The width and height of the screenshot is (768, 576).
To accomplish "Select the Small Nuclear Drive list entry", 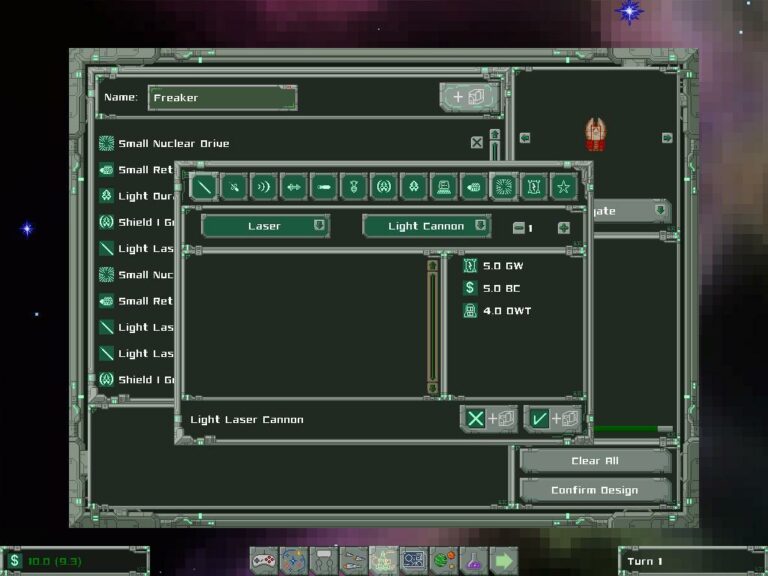I will click(x=290, y=143).
